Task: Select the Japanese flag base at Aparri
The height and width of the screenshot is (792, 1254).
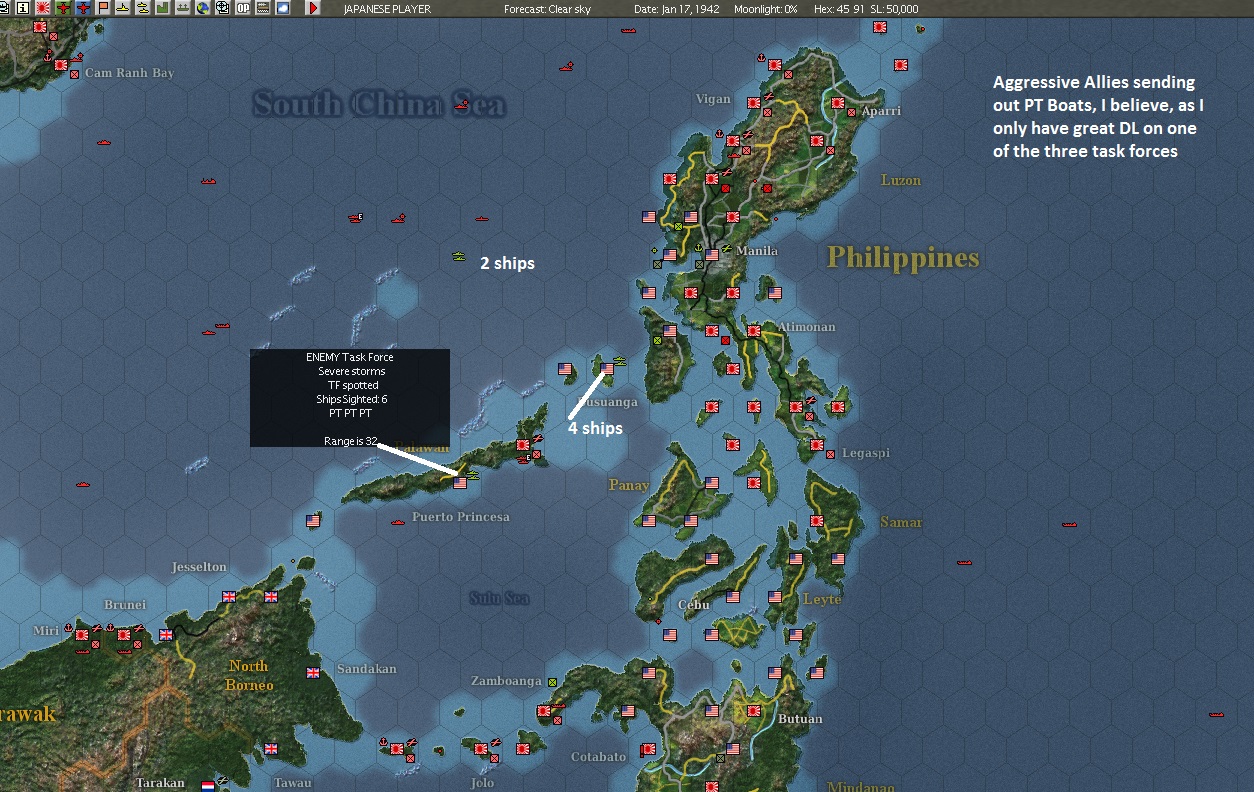Action: tap(837, 103)
